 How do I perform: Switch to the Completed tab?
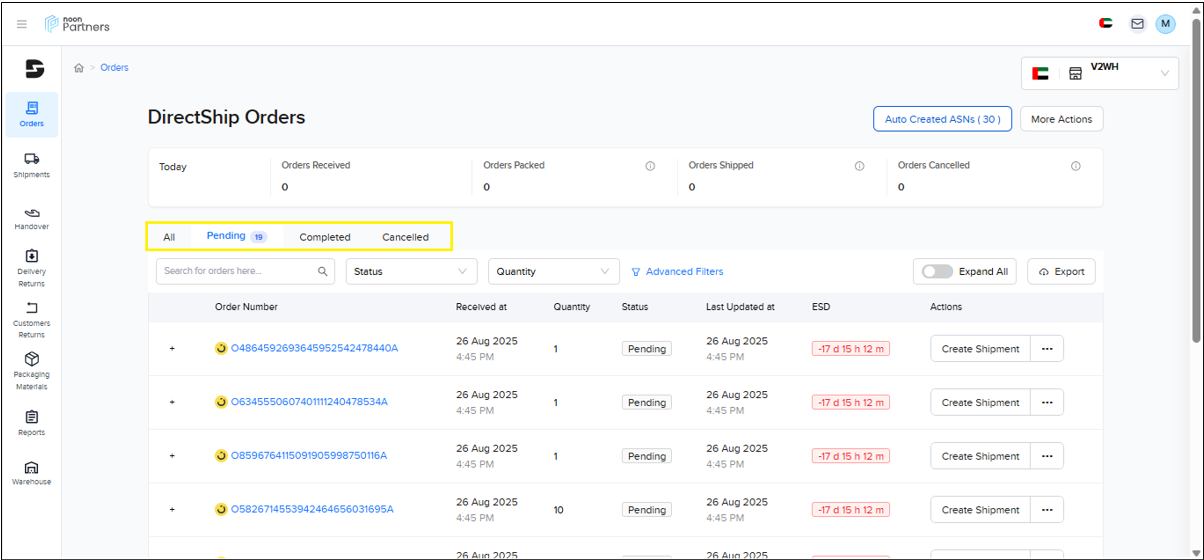[x=325, y=237]
